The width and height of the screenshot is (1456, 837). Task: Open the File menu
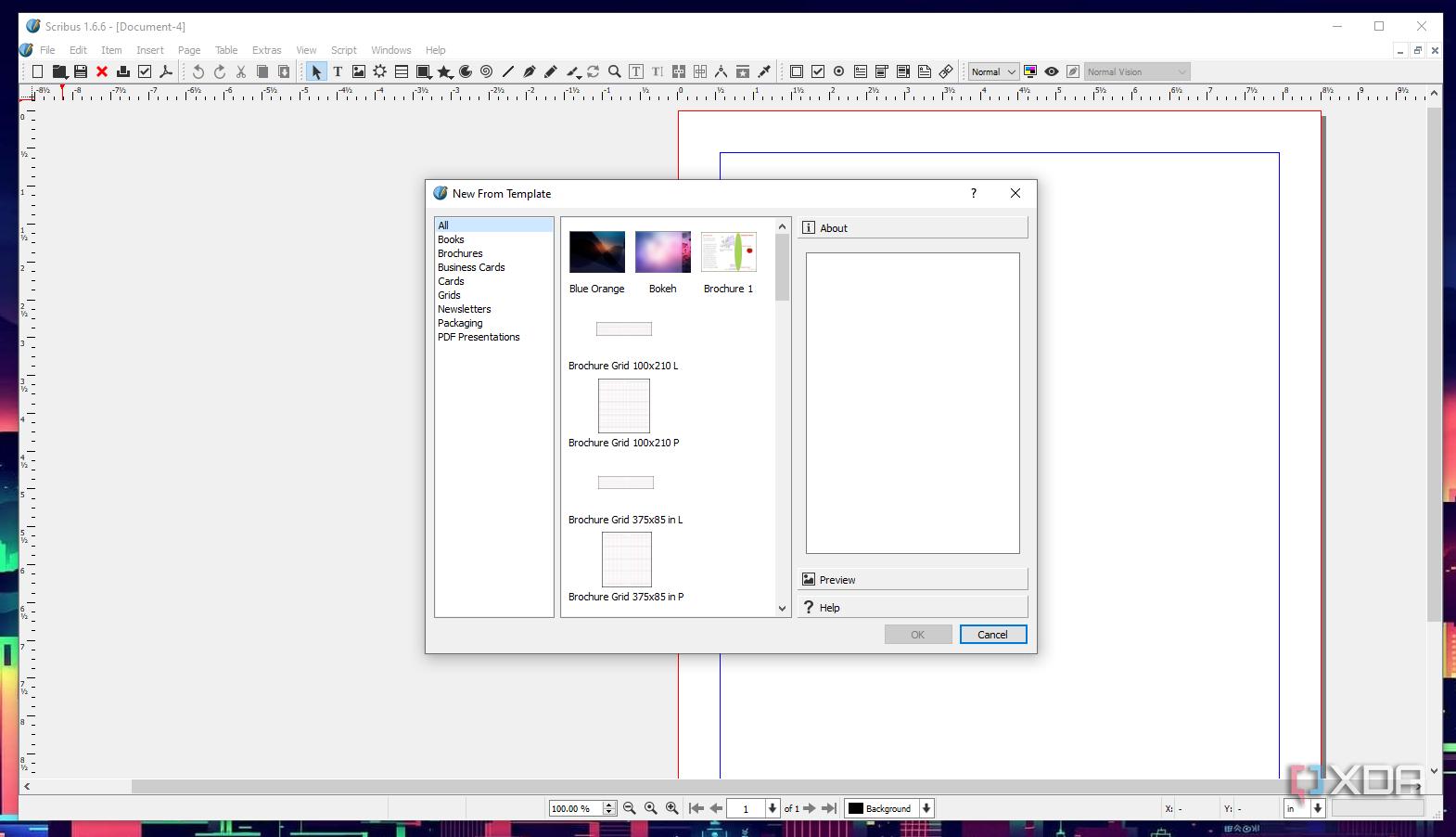pos(47,50)
